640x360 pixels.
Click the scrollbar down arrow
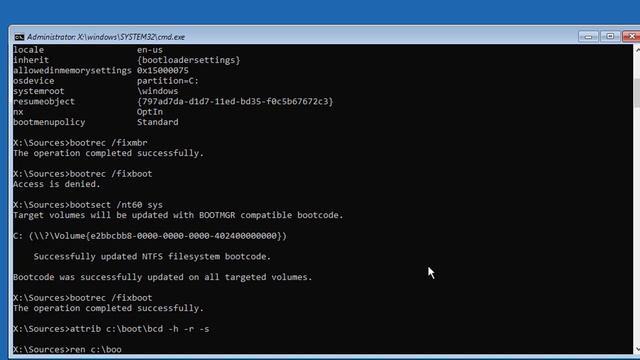pyautogui.click(x=637, y=349)
